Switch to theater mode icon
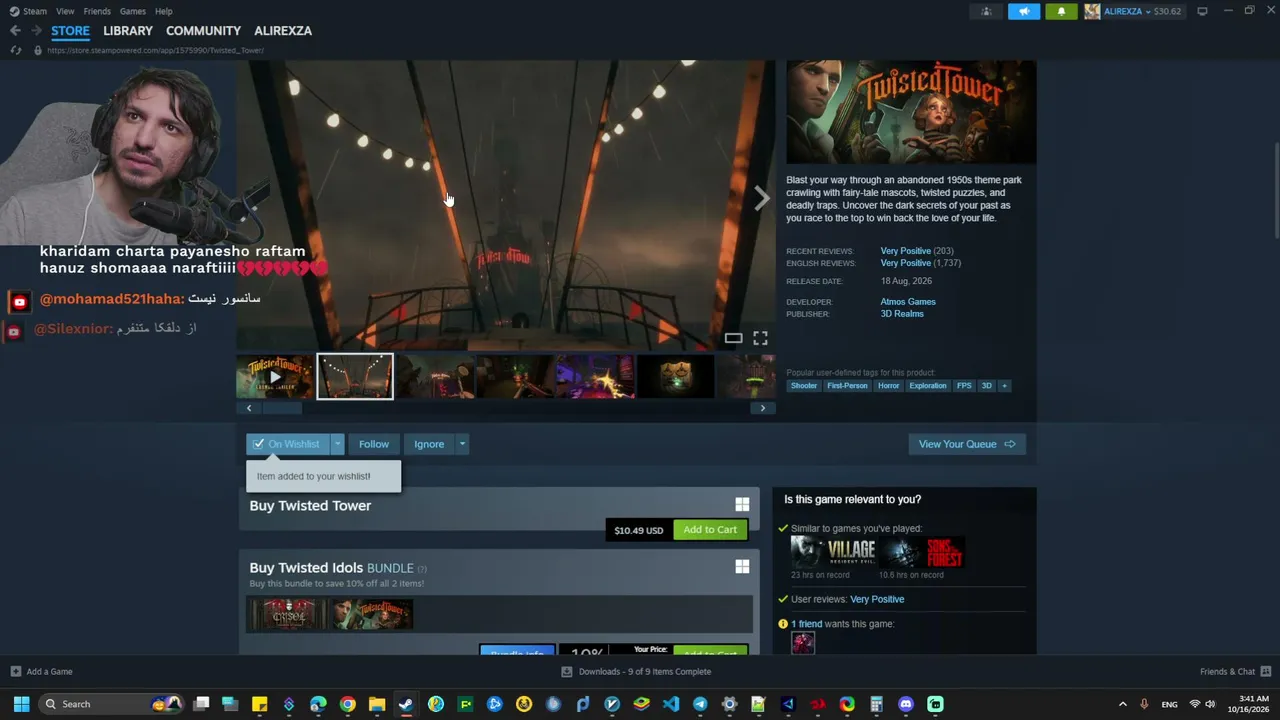Viewport: 1280px width, 720px height. pyautogui.click(x=733, y=338)
